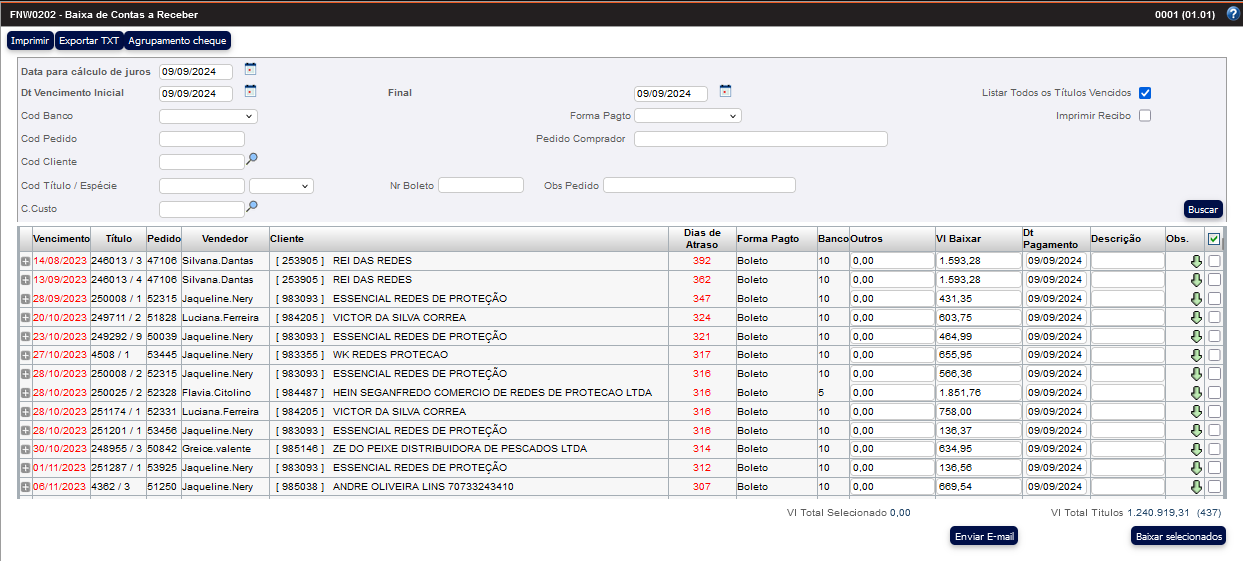Viewport: 1243px width, 561px height.
Task: Toggle select-all checkbox in table header
Action: (1213, 239)
